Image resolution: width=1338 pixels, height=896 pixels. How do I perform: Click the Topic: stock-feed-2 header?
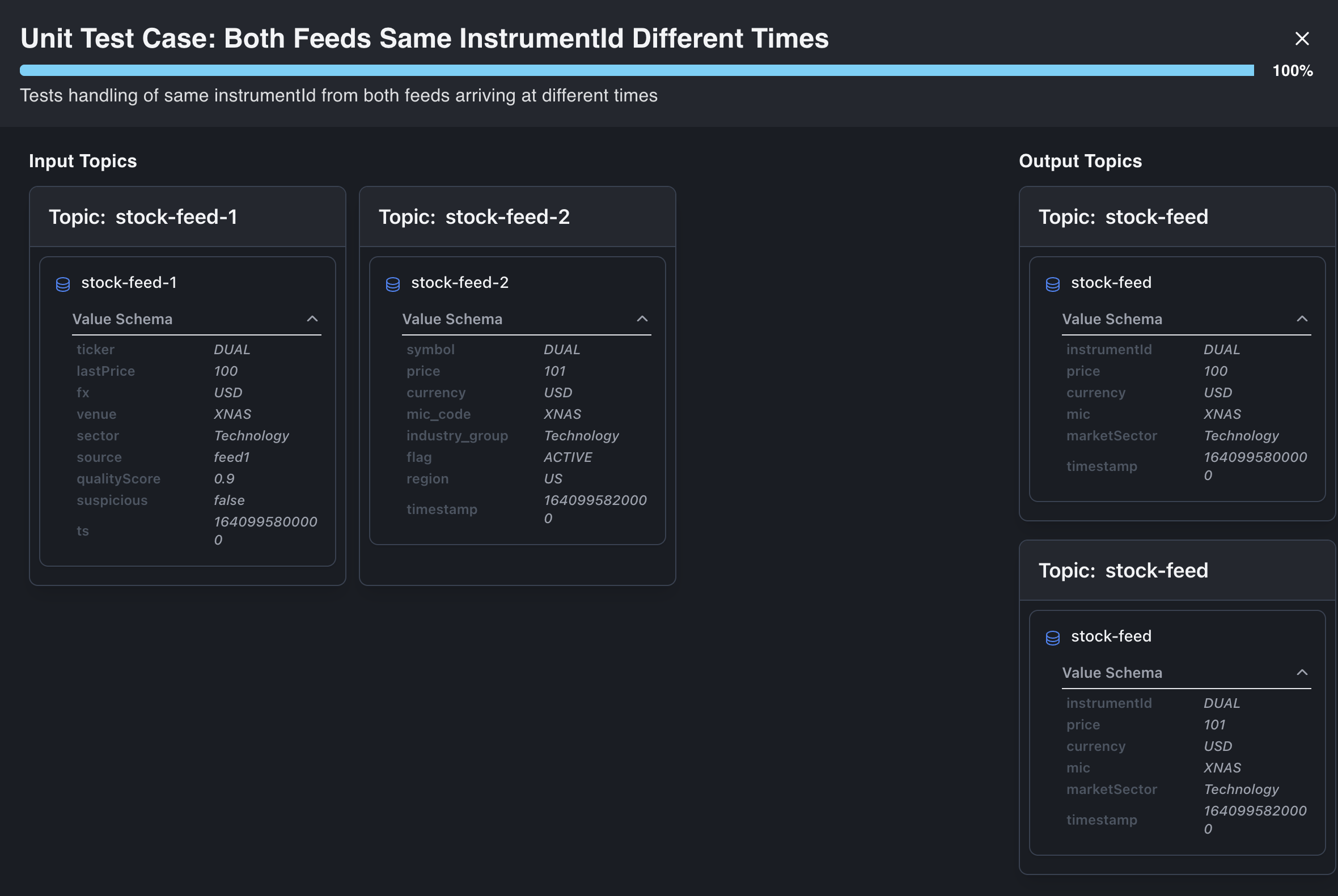pyautogui.click(x=474, y=217)
